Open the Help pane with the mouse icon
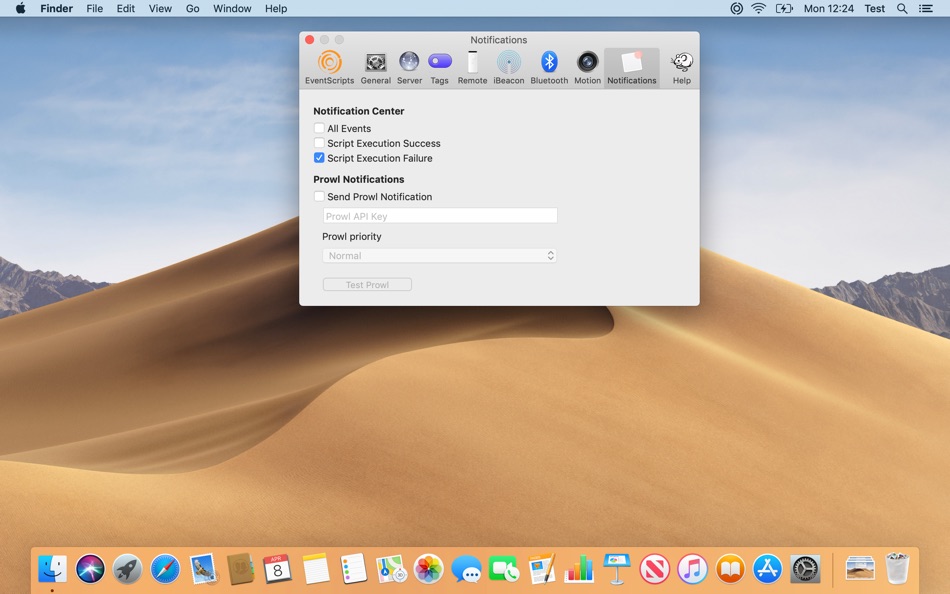950x594 pixels. point(682,68)
